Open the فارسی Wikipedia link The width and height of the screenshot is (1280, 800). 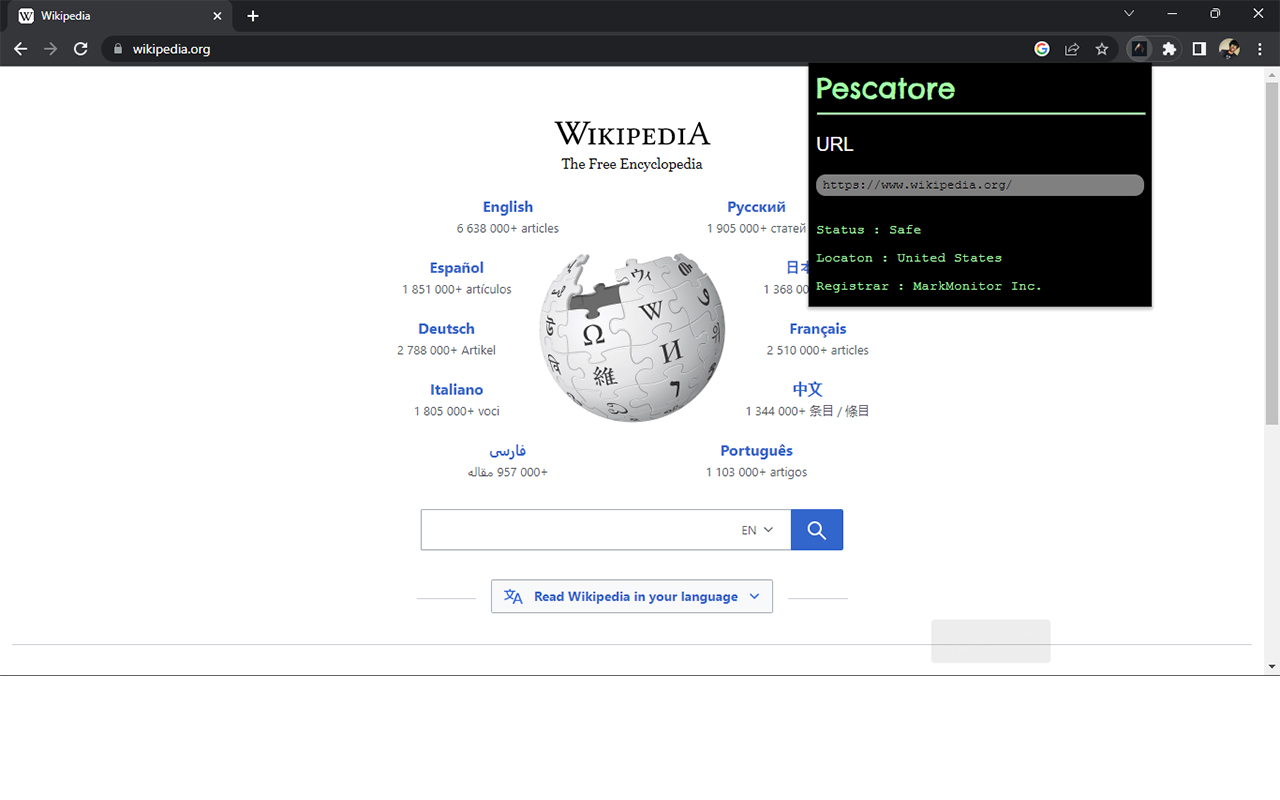[508, 451]
